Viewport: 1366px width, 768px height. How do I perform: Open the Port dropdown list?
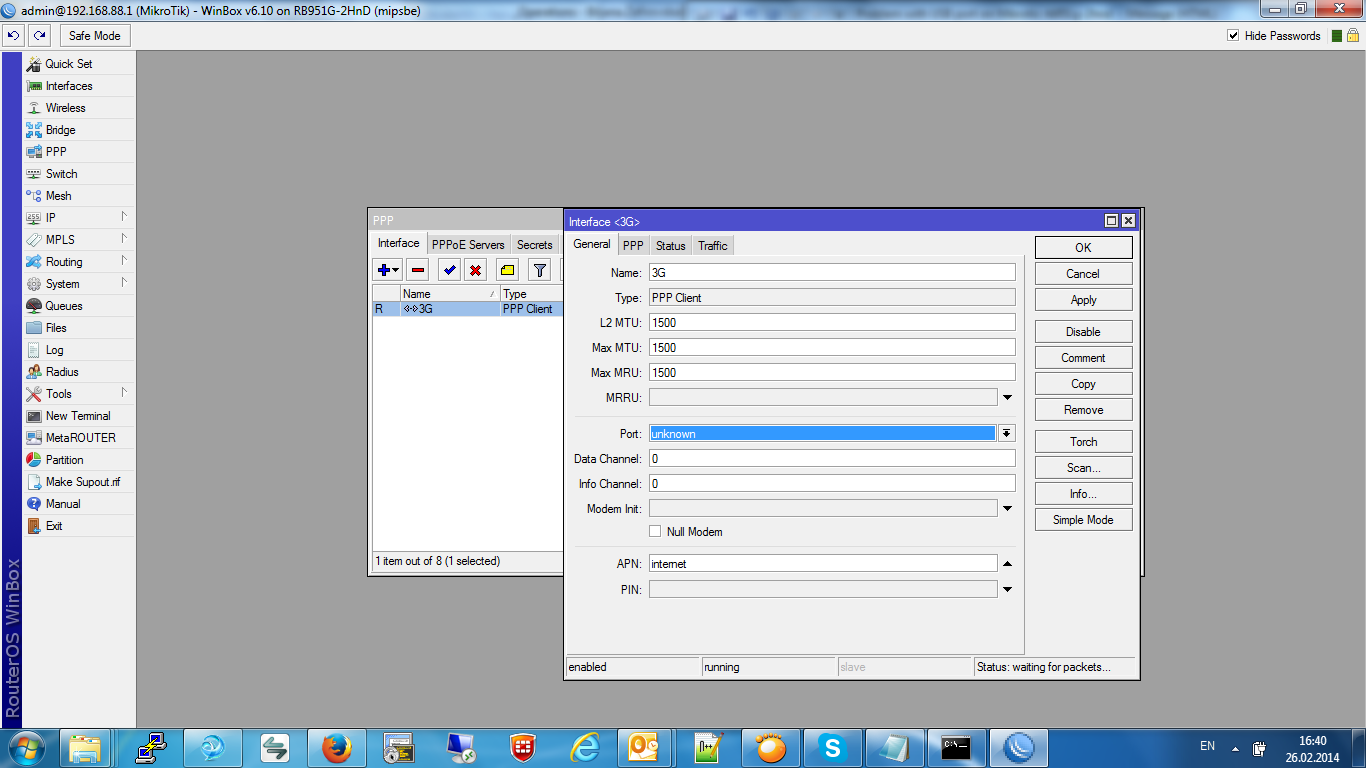[x=1007, y=434]
